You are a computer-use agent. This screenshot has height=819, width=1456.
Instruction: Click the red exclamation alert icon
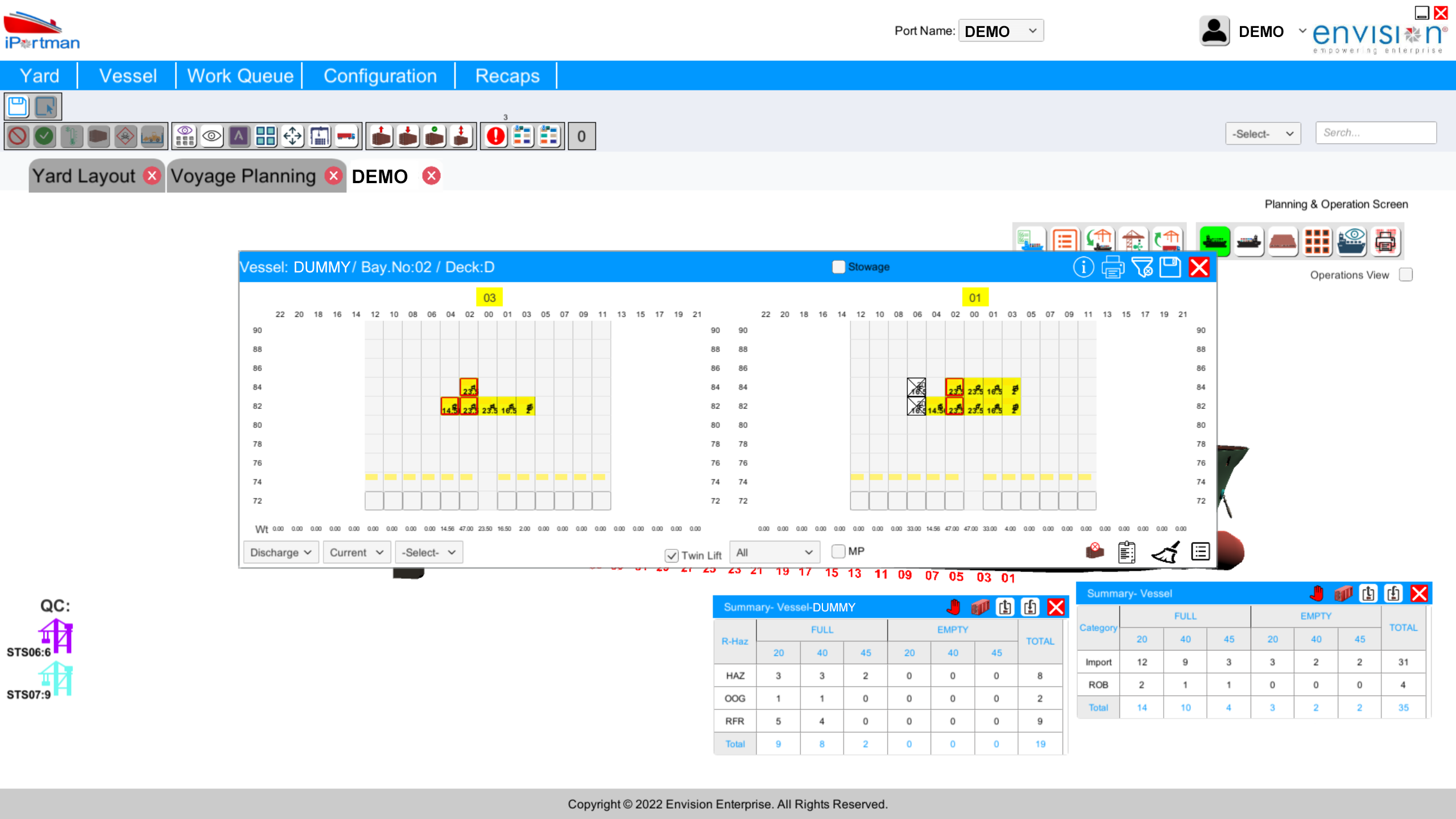[496, 136]
